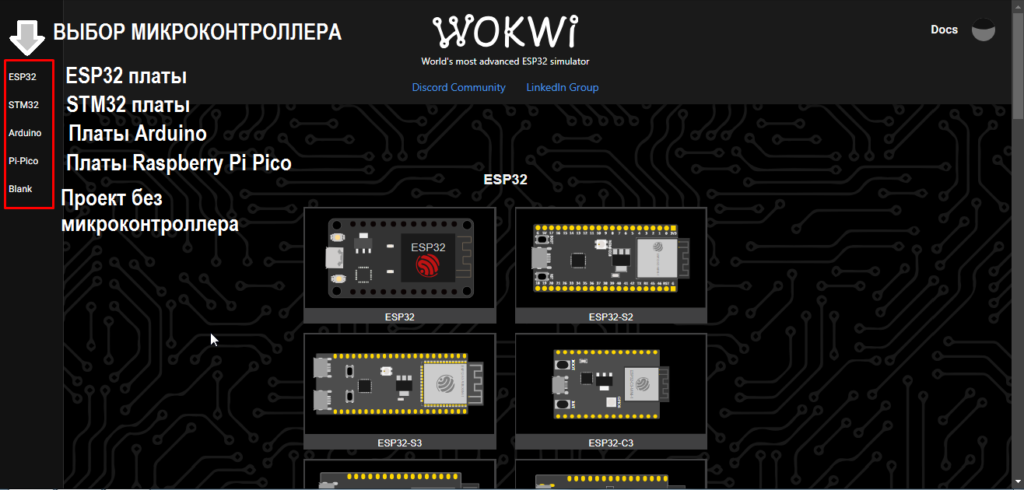Screen dimensions: 1024x490
Task: Open the LinkedIn Group link
Action: click(x=562, y=87)
